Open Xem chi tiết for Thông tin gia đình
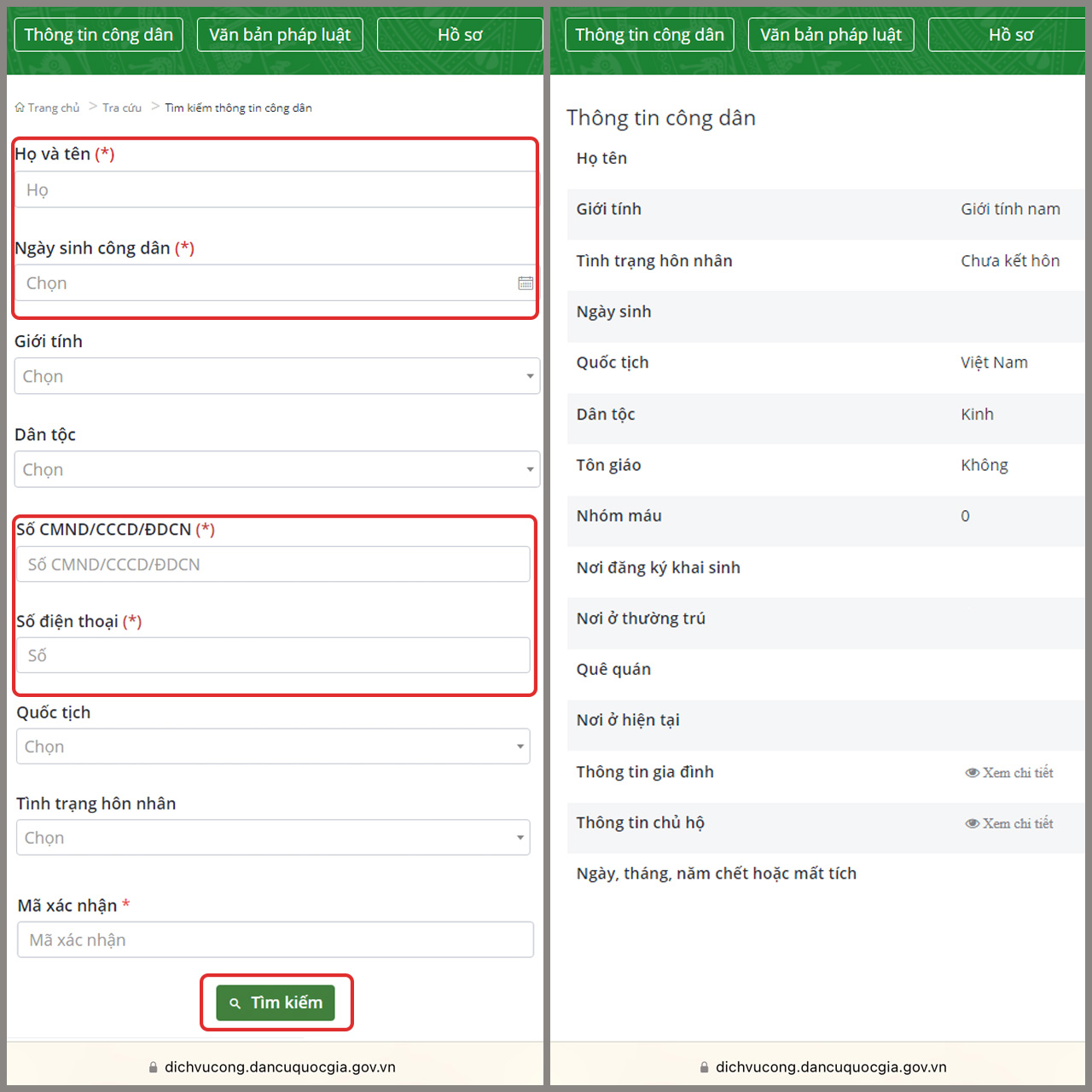This screenshot has width=1092, height=1092. (1009, 773)
